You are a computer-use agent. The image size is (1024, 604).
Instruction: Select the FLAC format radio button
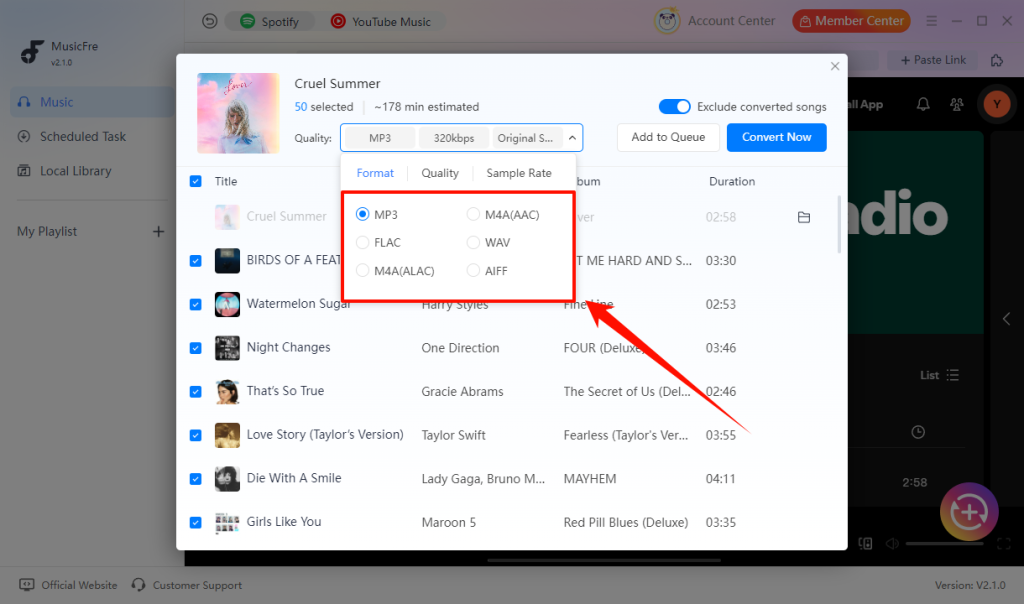362,242
